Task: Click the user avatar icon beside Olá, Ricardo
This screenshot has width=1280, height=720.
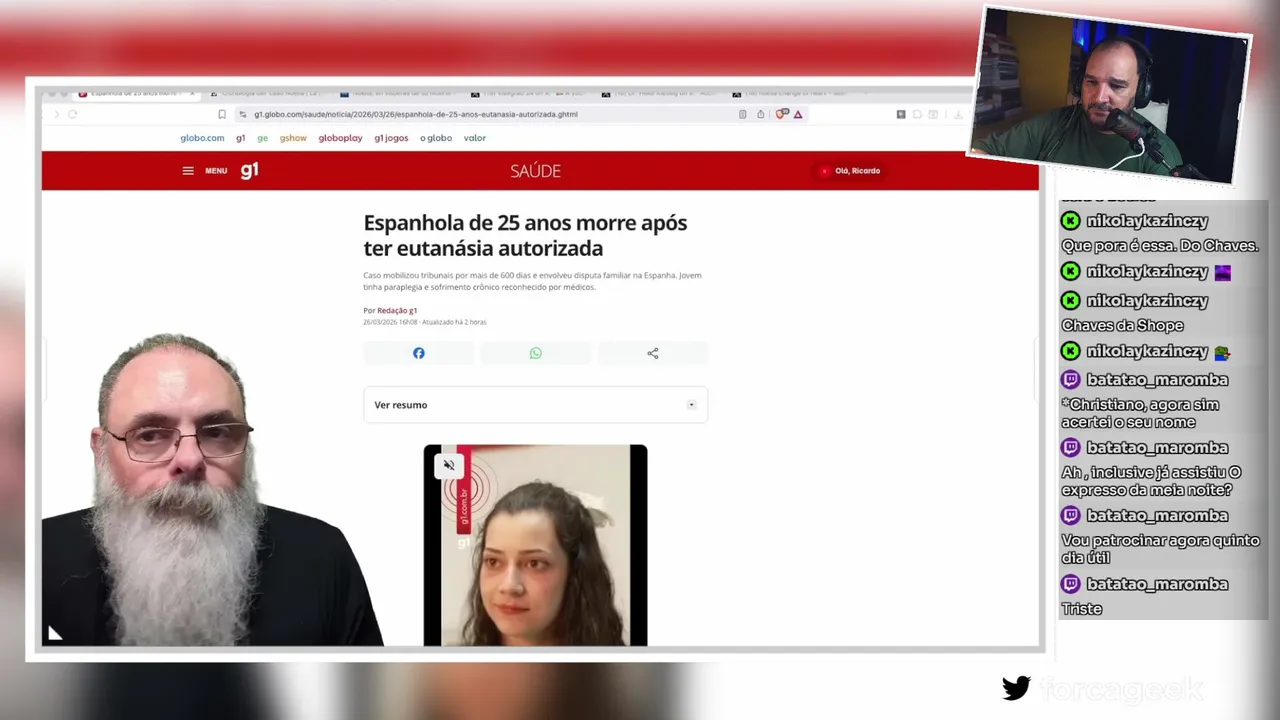Action: tap(825, 171)
